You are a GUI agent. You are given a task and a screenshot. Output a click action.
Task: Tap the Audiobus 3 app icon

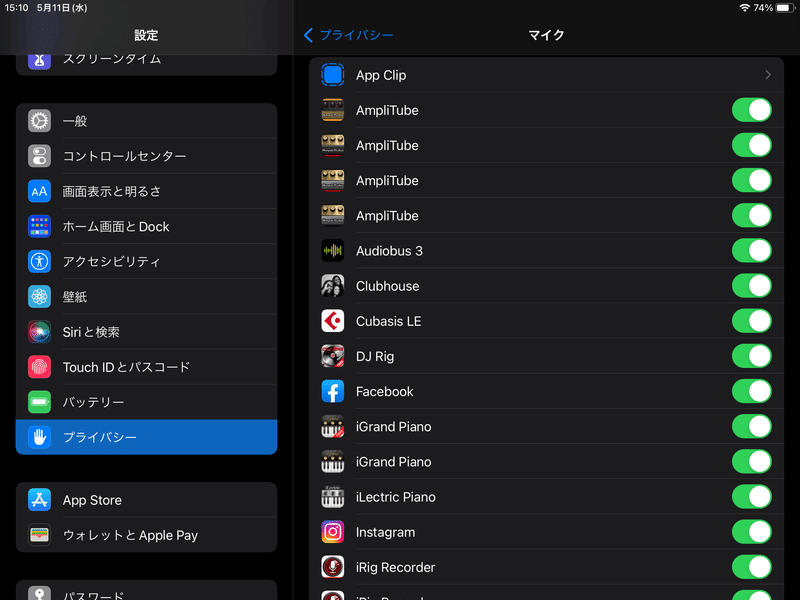tap(333, 251)
